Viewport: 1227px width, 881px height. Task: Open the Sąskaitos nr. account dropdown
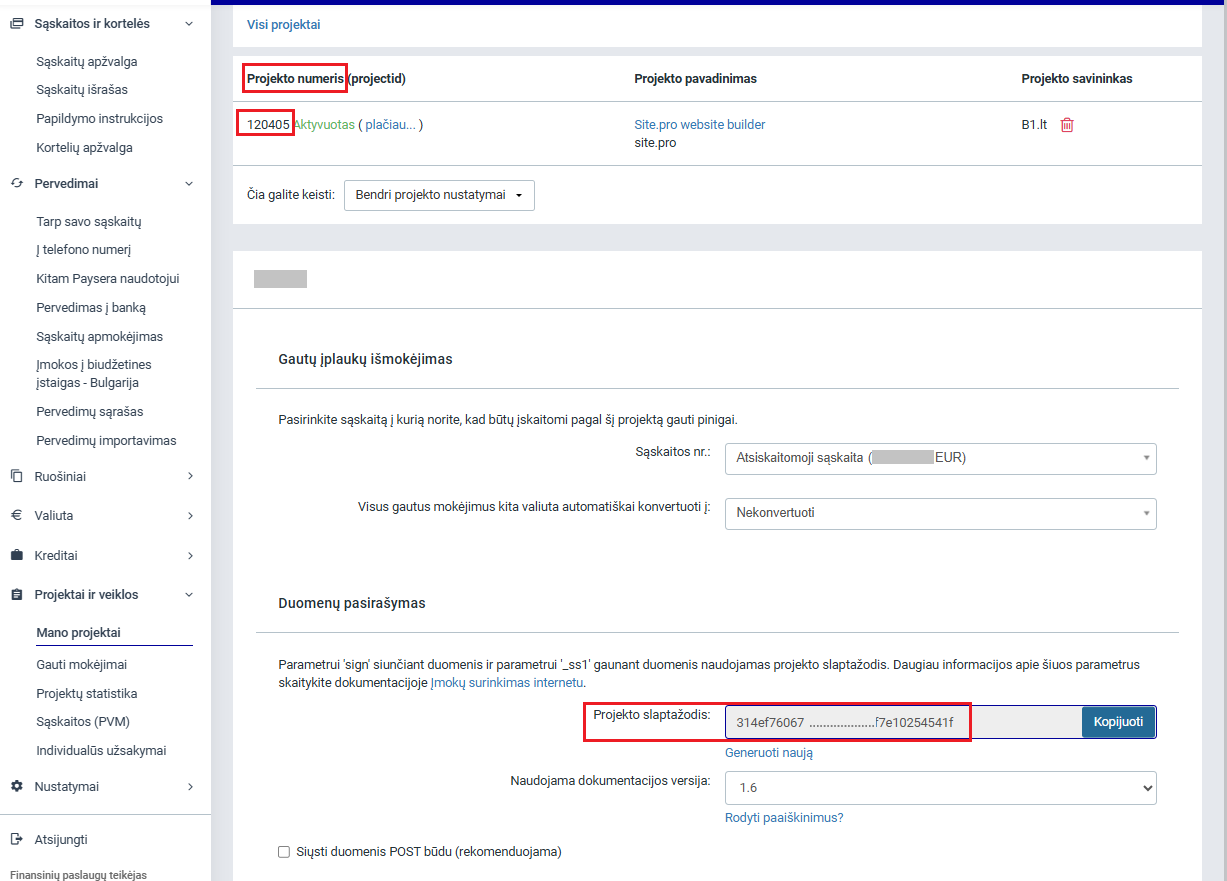pyautogui.click(x=940, y=458)
